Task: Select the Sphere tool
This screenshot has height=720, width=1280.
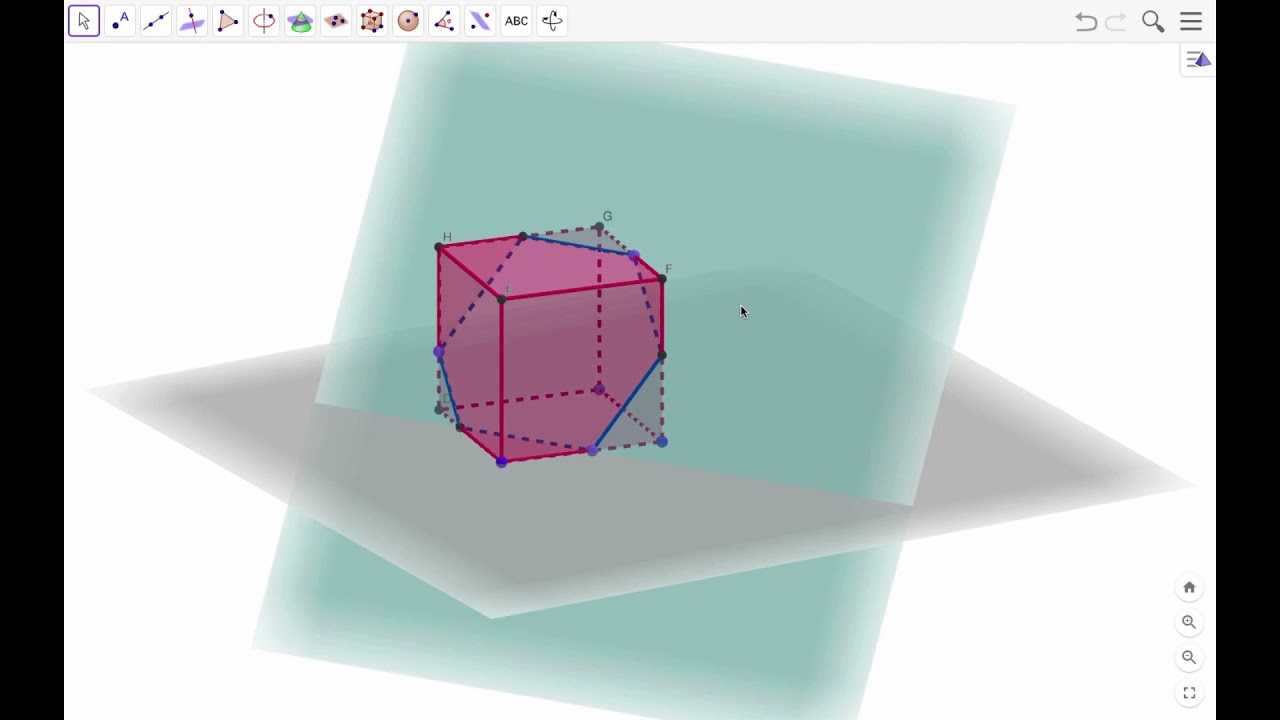Action: pyautogui.click(x=408, y=21)
